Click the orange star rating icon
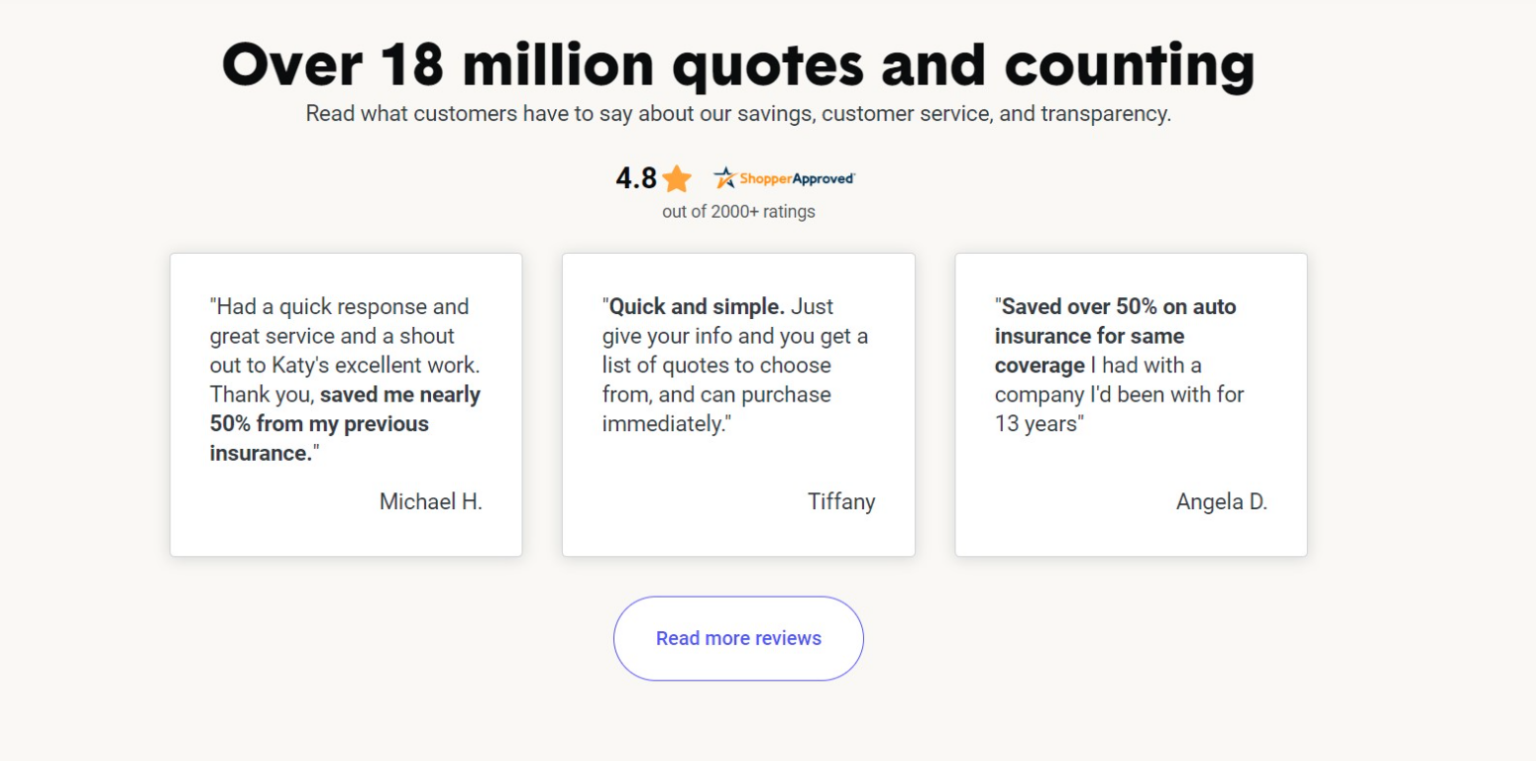The image size is (1536, 761). (678, 178)
